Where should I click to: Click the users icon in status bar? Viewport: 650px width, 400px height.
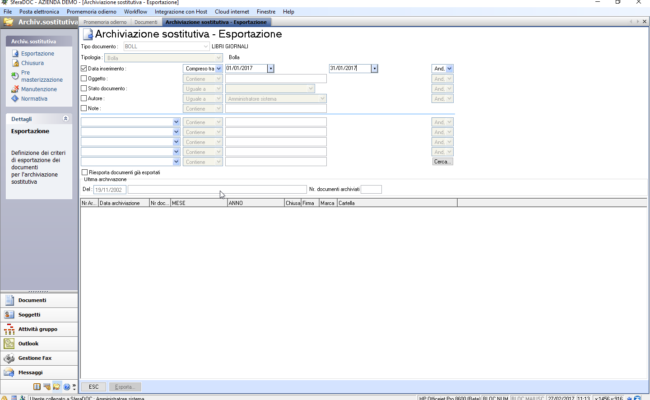(x=22, y=398)
